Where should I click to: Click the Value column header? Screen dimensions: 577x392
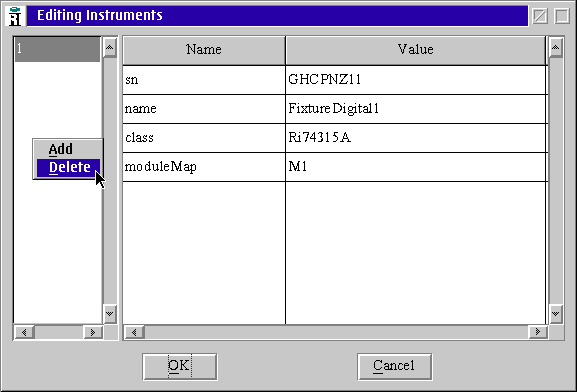pos(416,50)
